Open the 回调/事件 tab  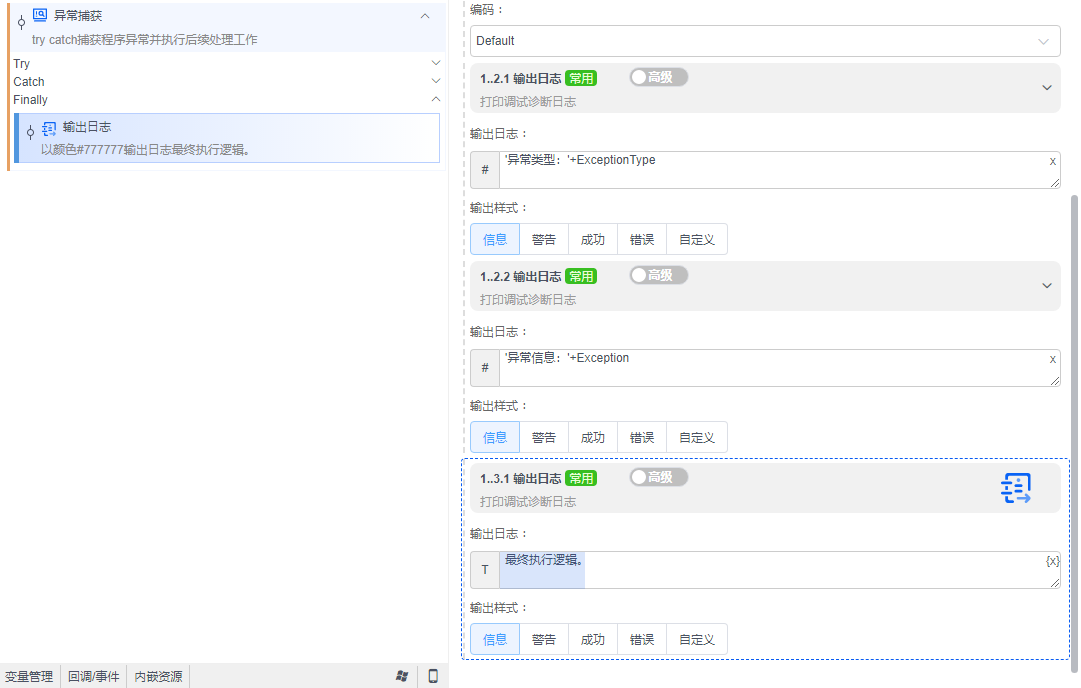(93, 676)
